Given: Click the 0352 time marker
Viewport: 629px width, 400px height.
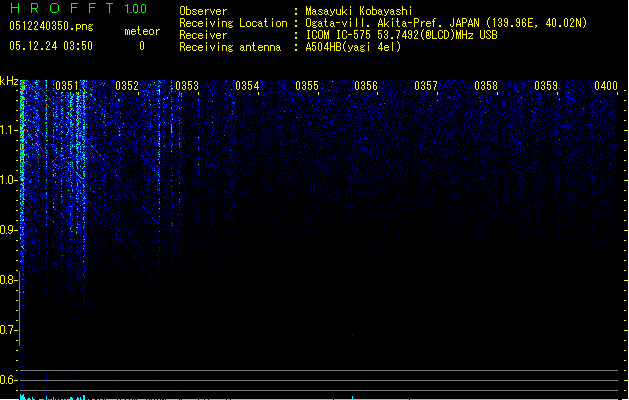Looking at the screenshot, I should coord(127,86).
